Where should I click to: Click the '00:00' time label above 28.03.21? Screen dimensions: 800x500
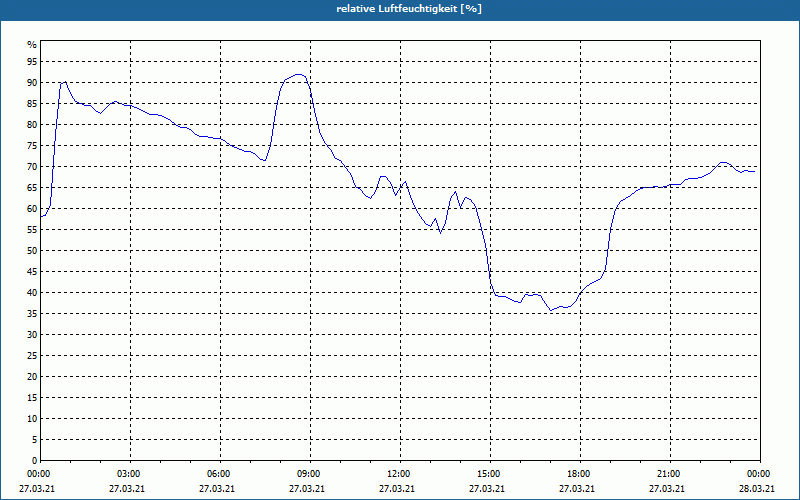coord(760,474)
